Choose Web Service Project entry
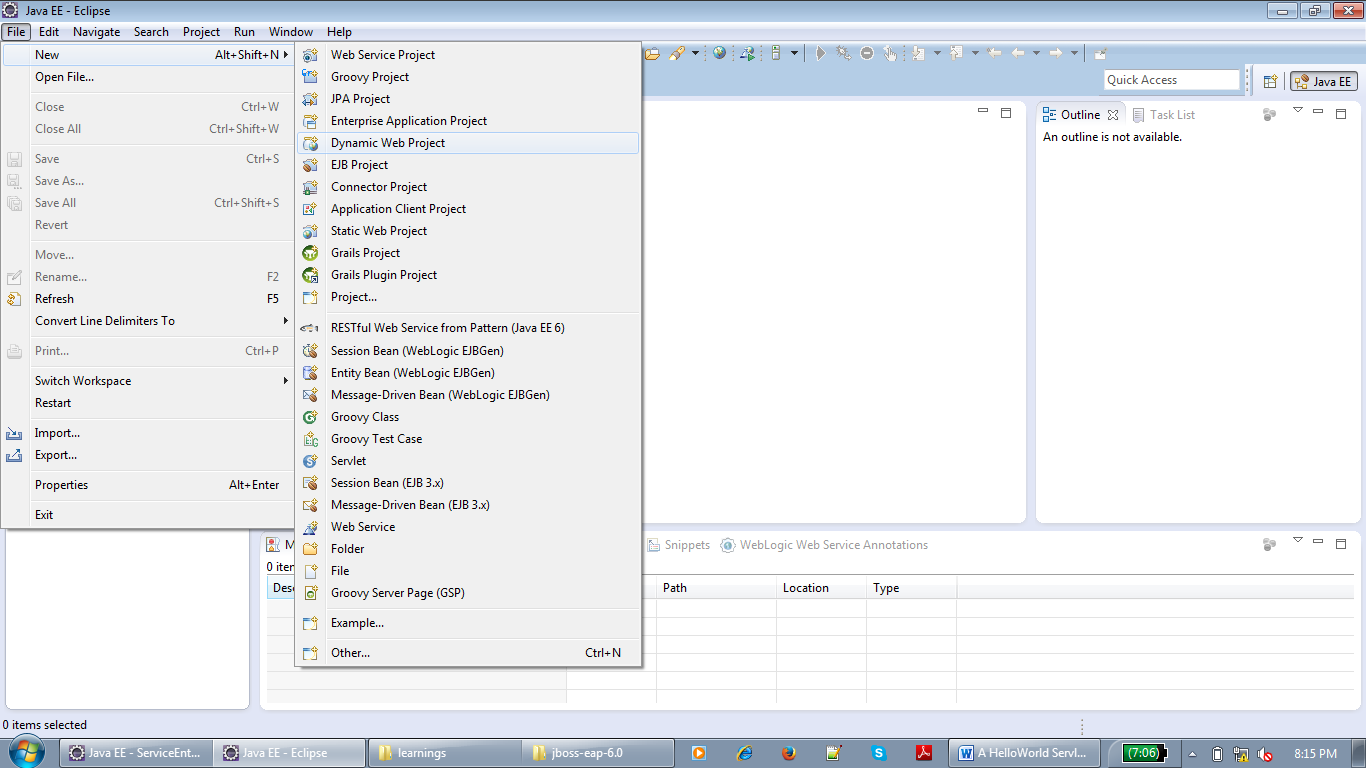 468,55
